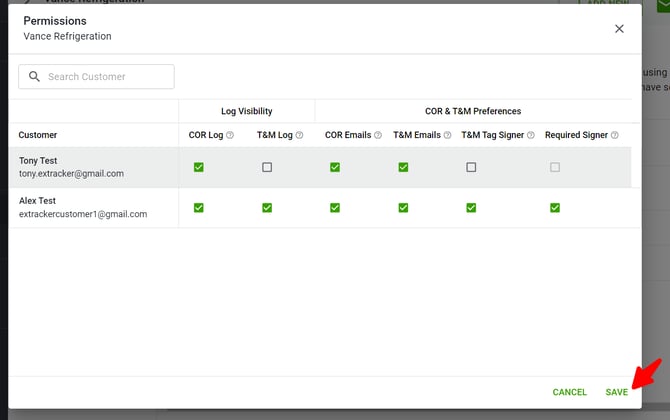Enable T&M Tag Signer for Tony Test
Screen dimensions: 670x420
(471, 167)
